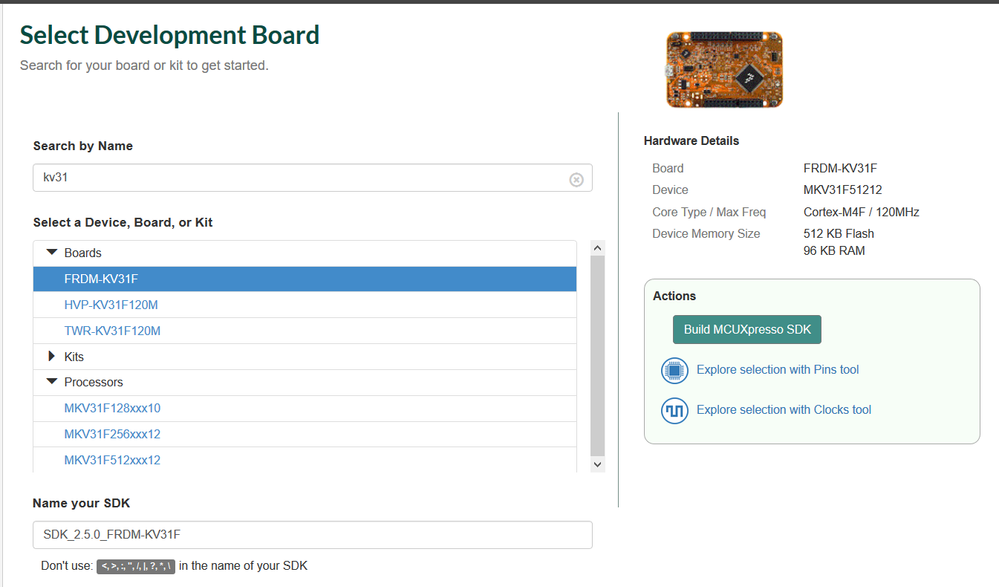Screen dimensions: 999x587
Task: Collapse the Boards tree section
Action: 52,253
